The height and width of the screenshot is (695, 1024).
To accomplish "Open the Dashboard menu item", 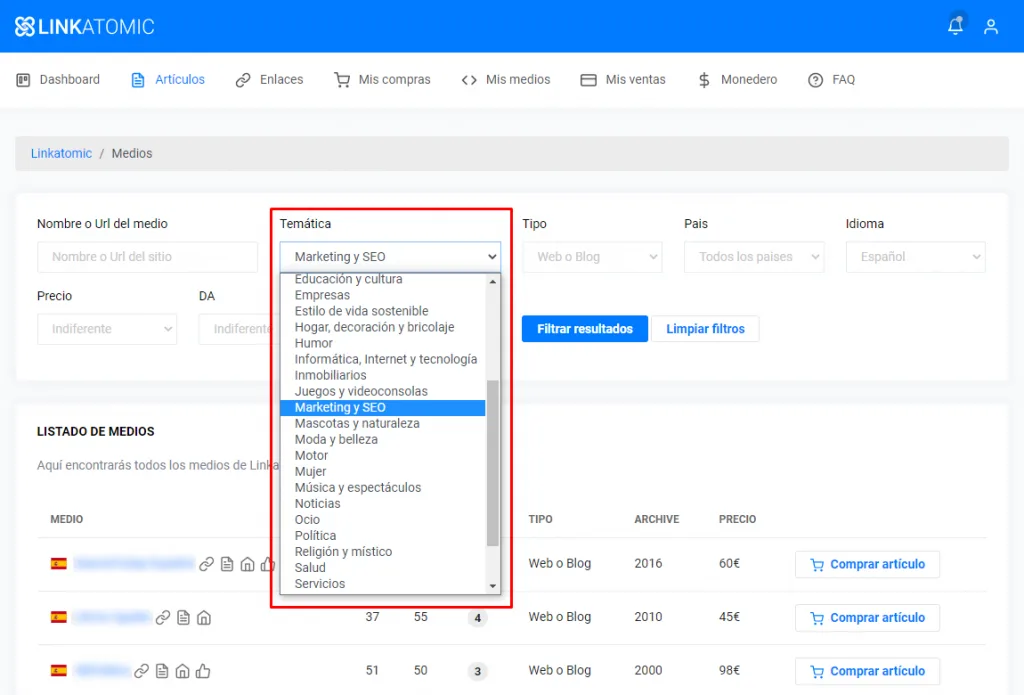I will (59, 80).
